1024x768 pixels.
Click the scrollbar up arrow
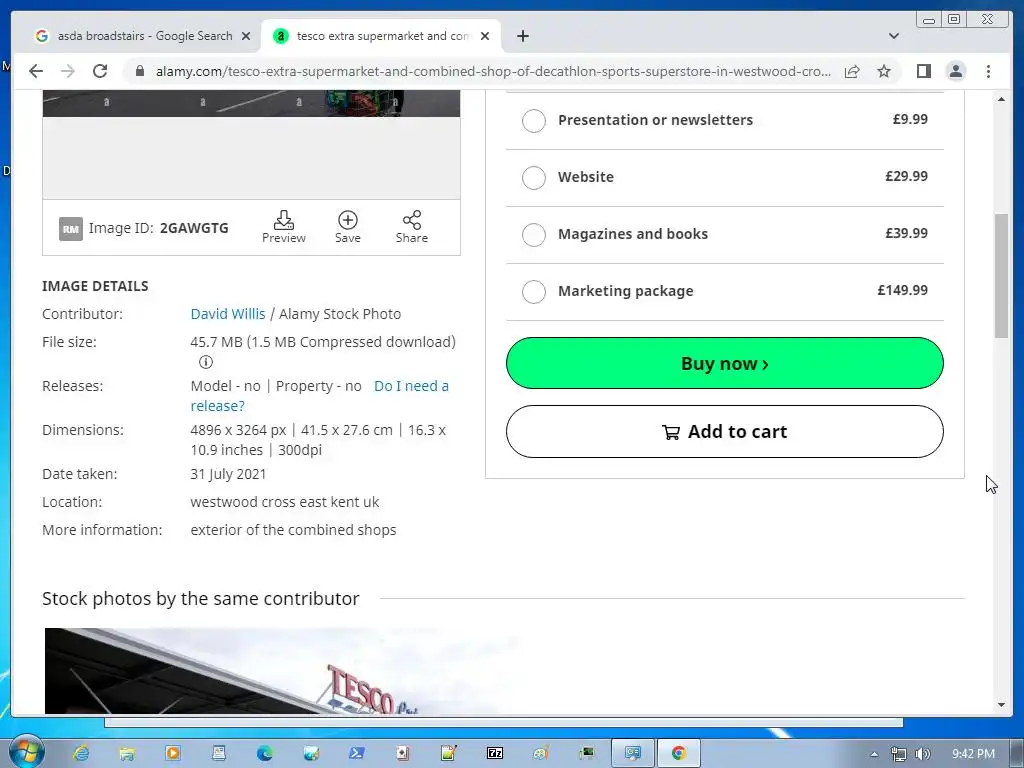(1001, 99)
